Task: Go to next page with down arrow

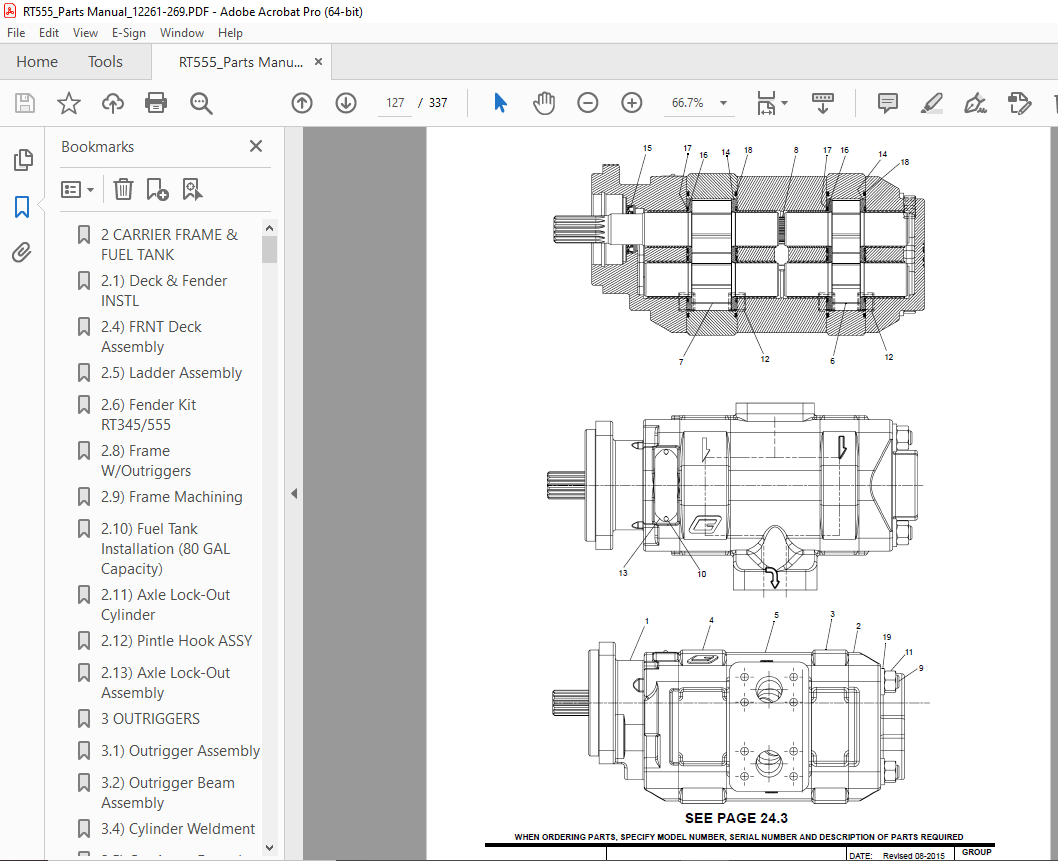Action: 346,103
